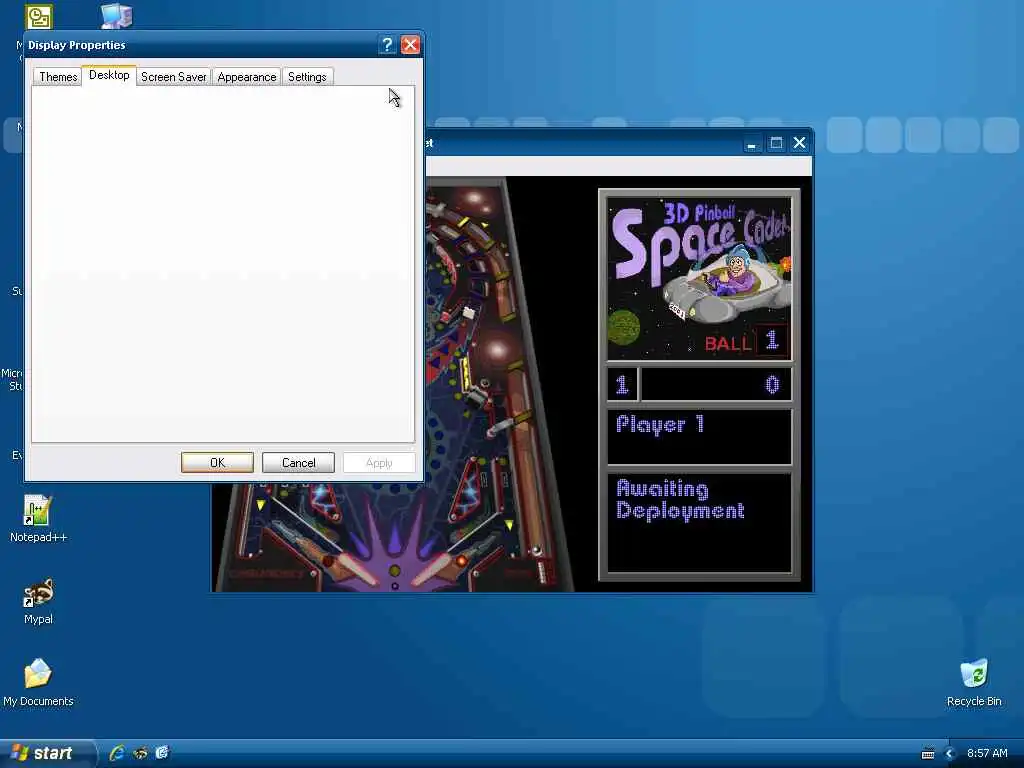The height and width of the screenshot is (768, 1024).
Task: Click the 'Awaiting Deployment' message in Pinball
Action: [680, 500]
